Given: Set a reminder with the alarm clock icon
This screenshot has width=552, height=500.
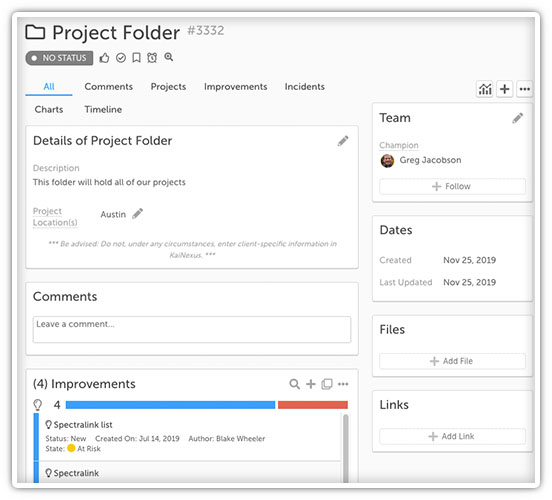Looking at the screenshot, I should click(x=152, y=58).
